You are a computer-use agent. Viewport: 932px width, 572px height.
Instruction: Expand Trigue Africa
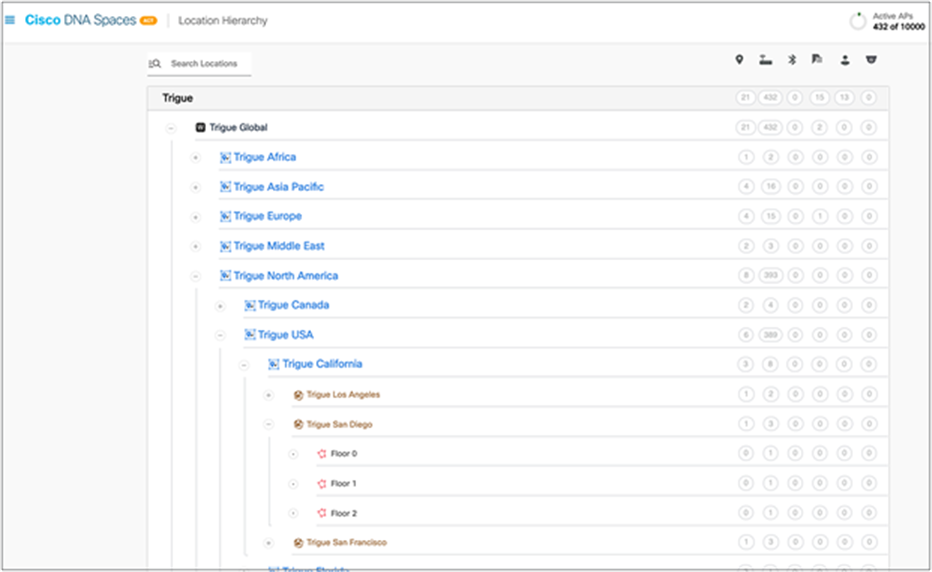point(196,158)
